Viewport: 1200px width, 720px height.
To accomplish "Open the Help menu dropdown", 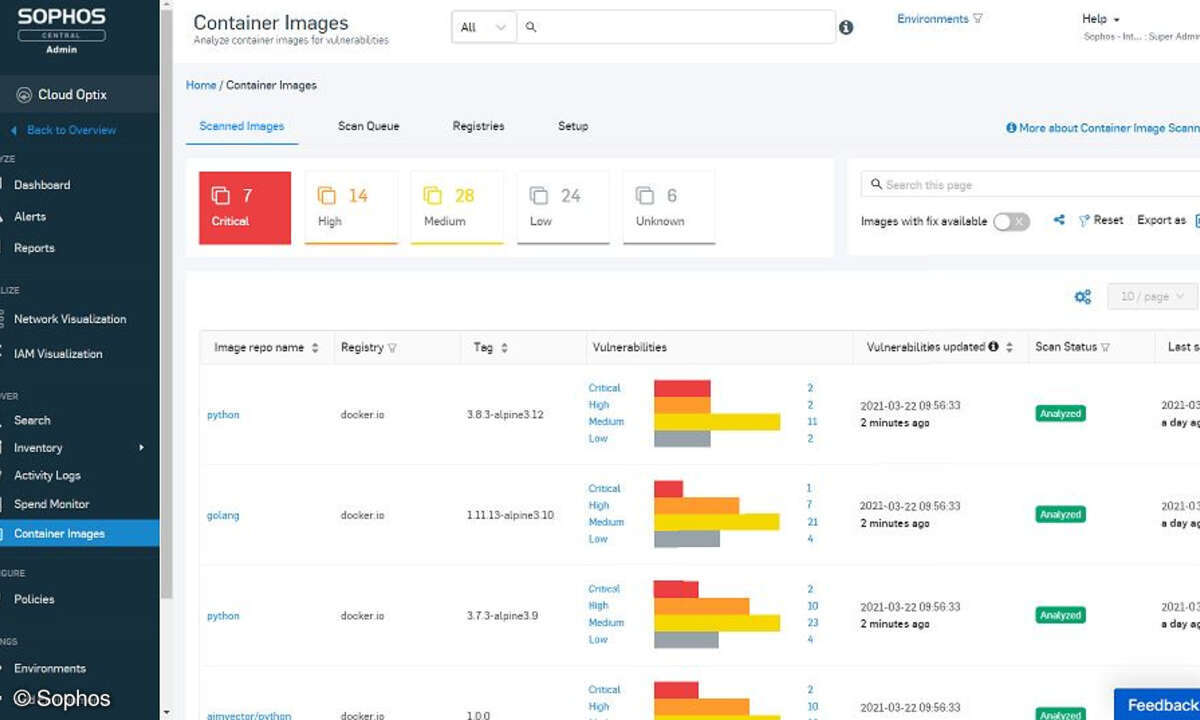I will point(1101,19).
